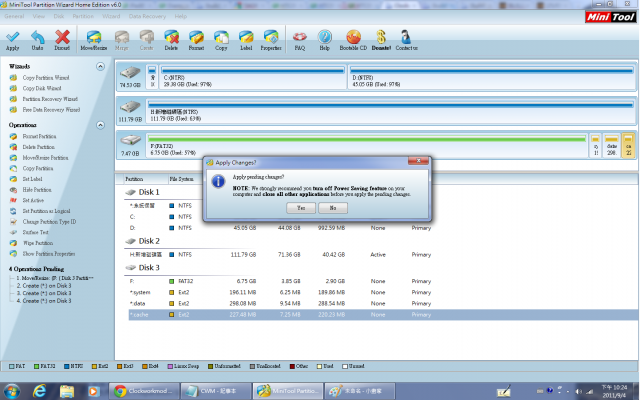The width and height of the screenshot is (640, 400).
Task: Collapse the Wizards panel section
Action: click(x=100, y=66)
